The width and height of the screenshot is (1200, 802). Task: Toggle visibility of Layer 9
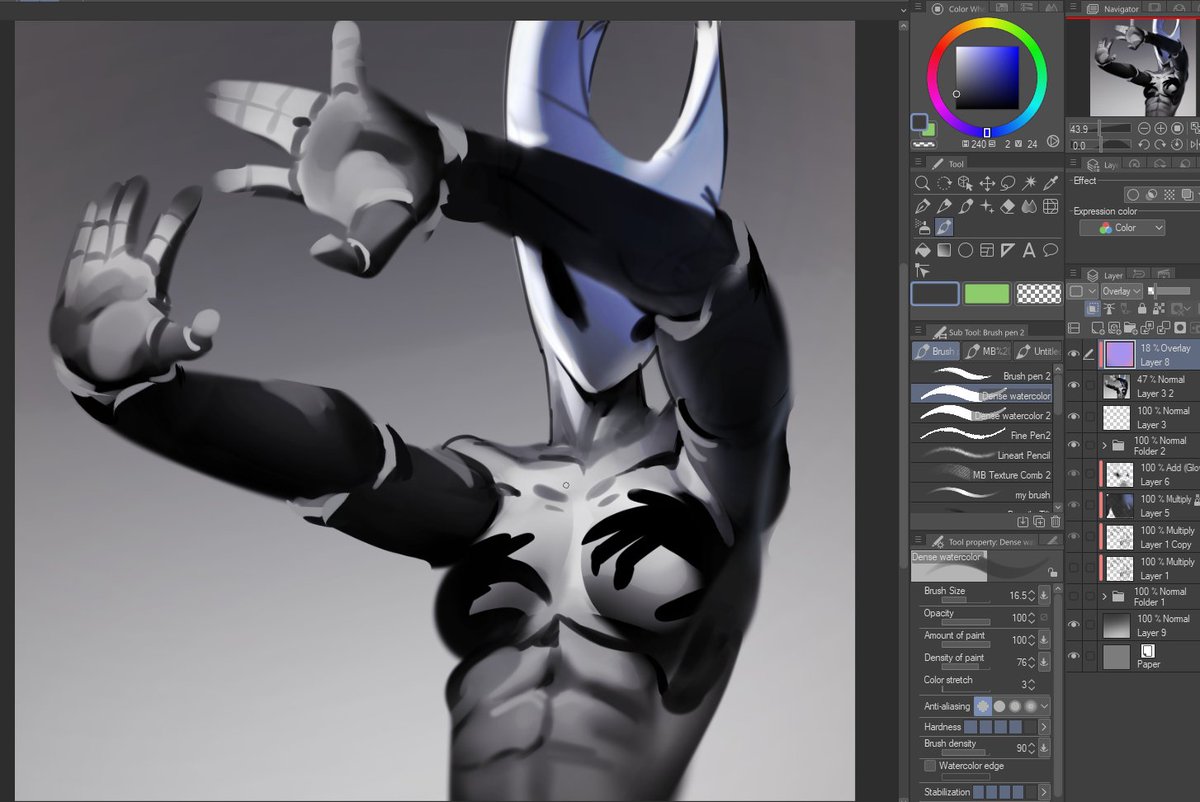pos(1074,625)
